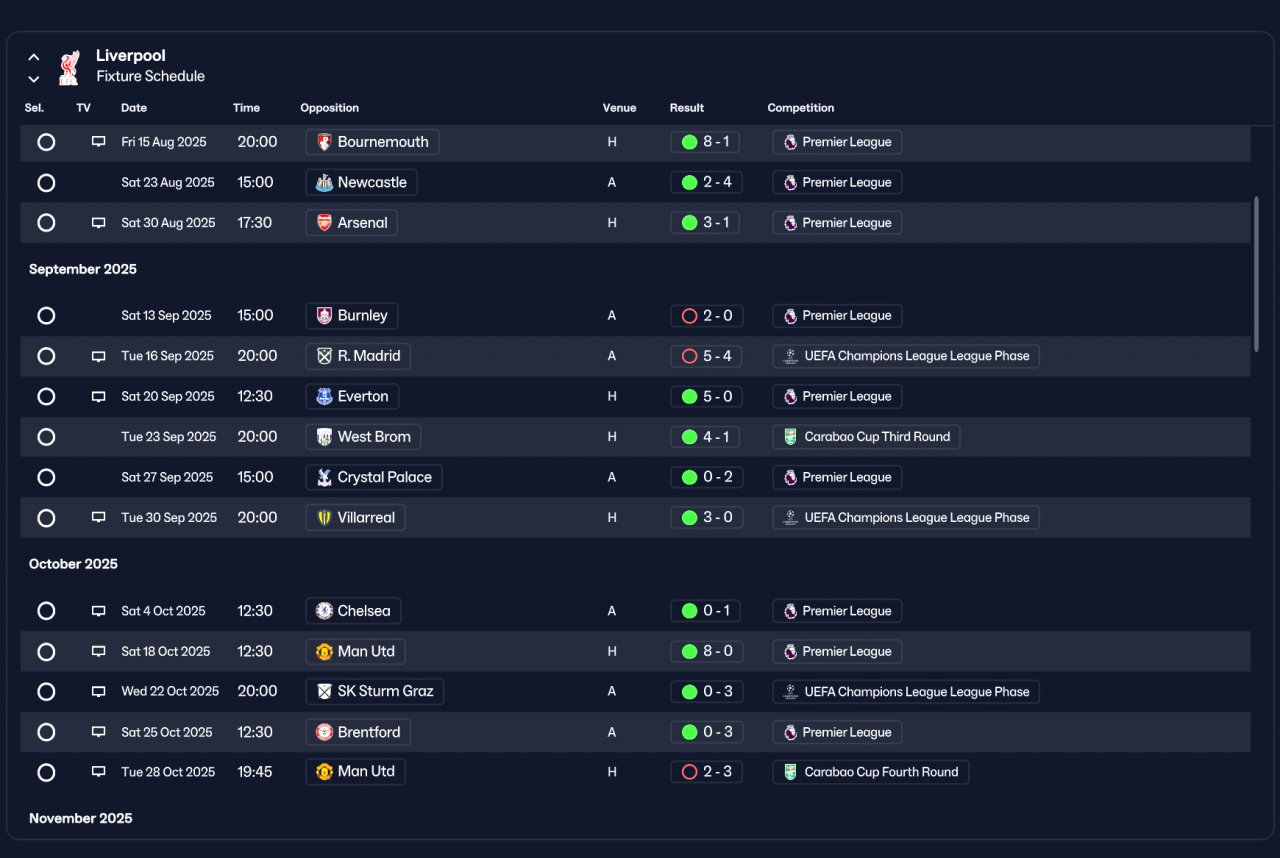Sort by the Opposition column header
The image size is (1280, 858).
[329, 108]
